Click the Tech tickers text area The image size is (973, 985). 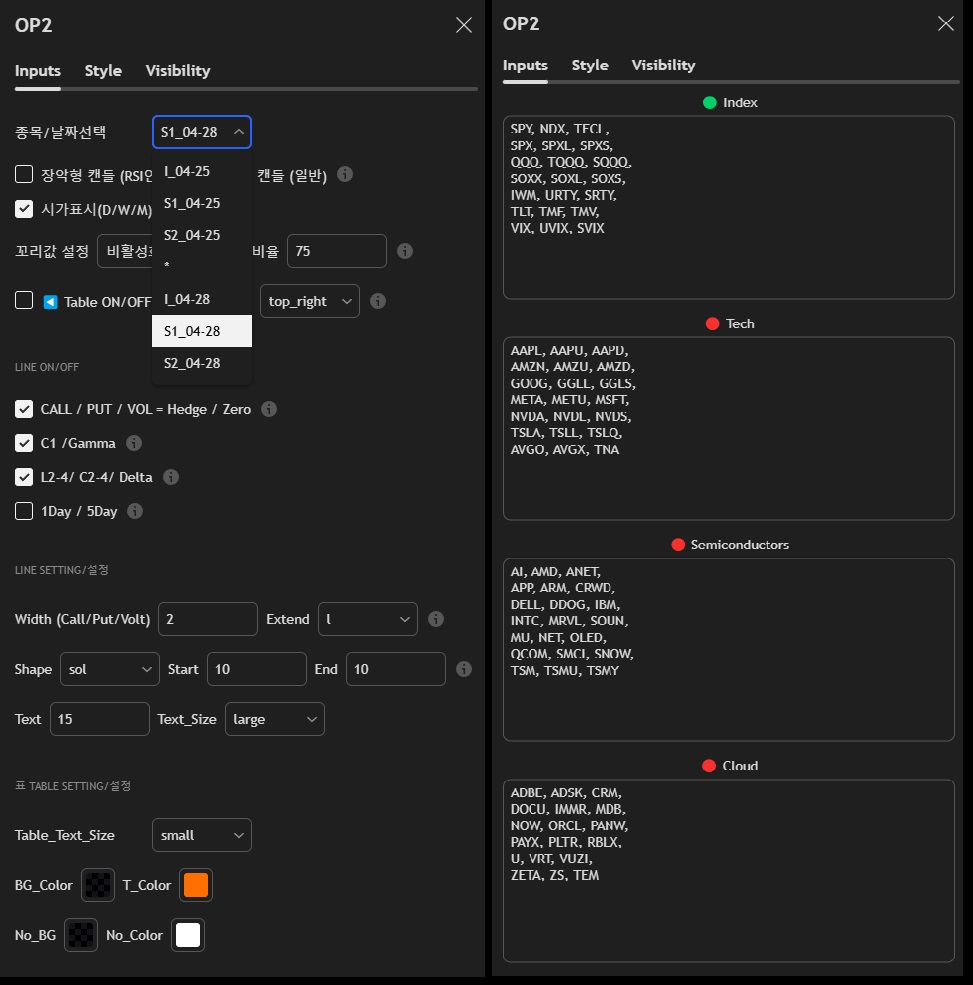pyautogui.click(x=729, y=428)
